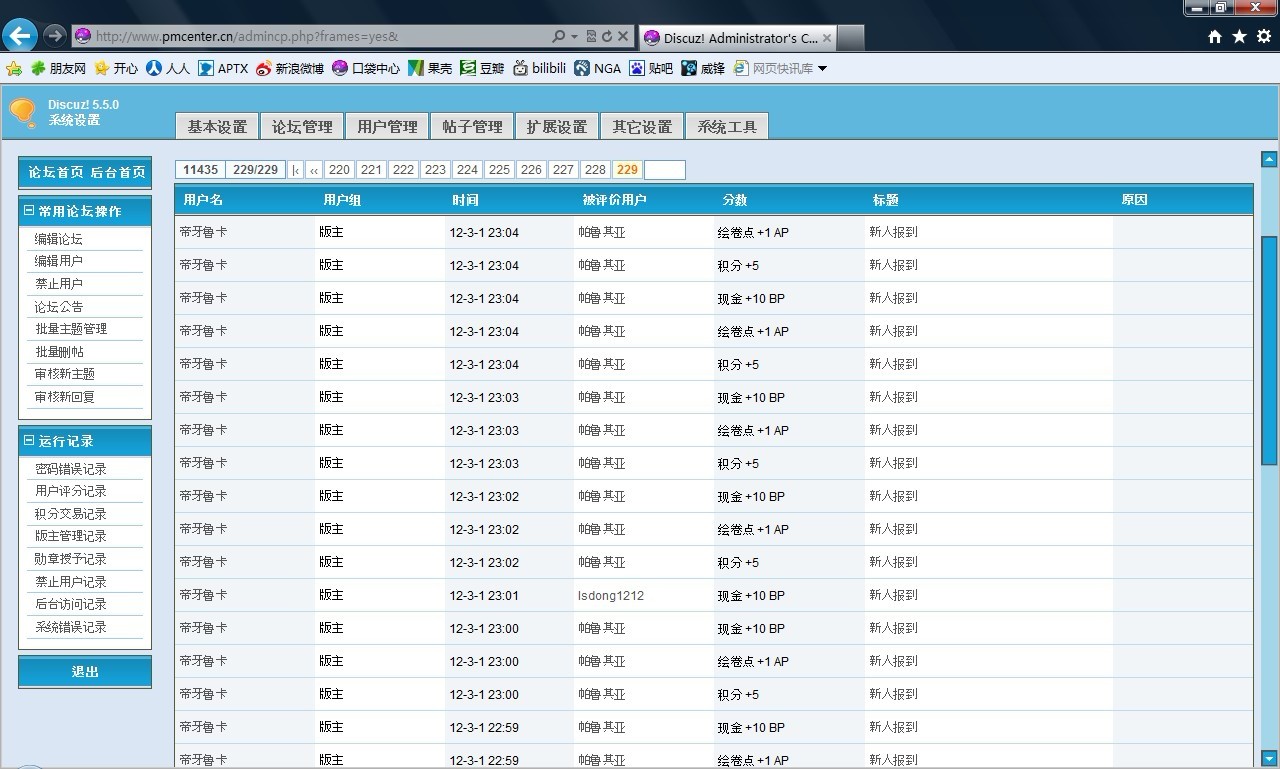Viewport: 1280px width, 769px height.
Task: Open 编辑论坛 in sidebar
Action: pyautogui.click(x=58, y=239)
